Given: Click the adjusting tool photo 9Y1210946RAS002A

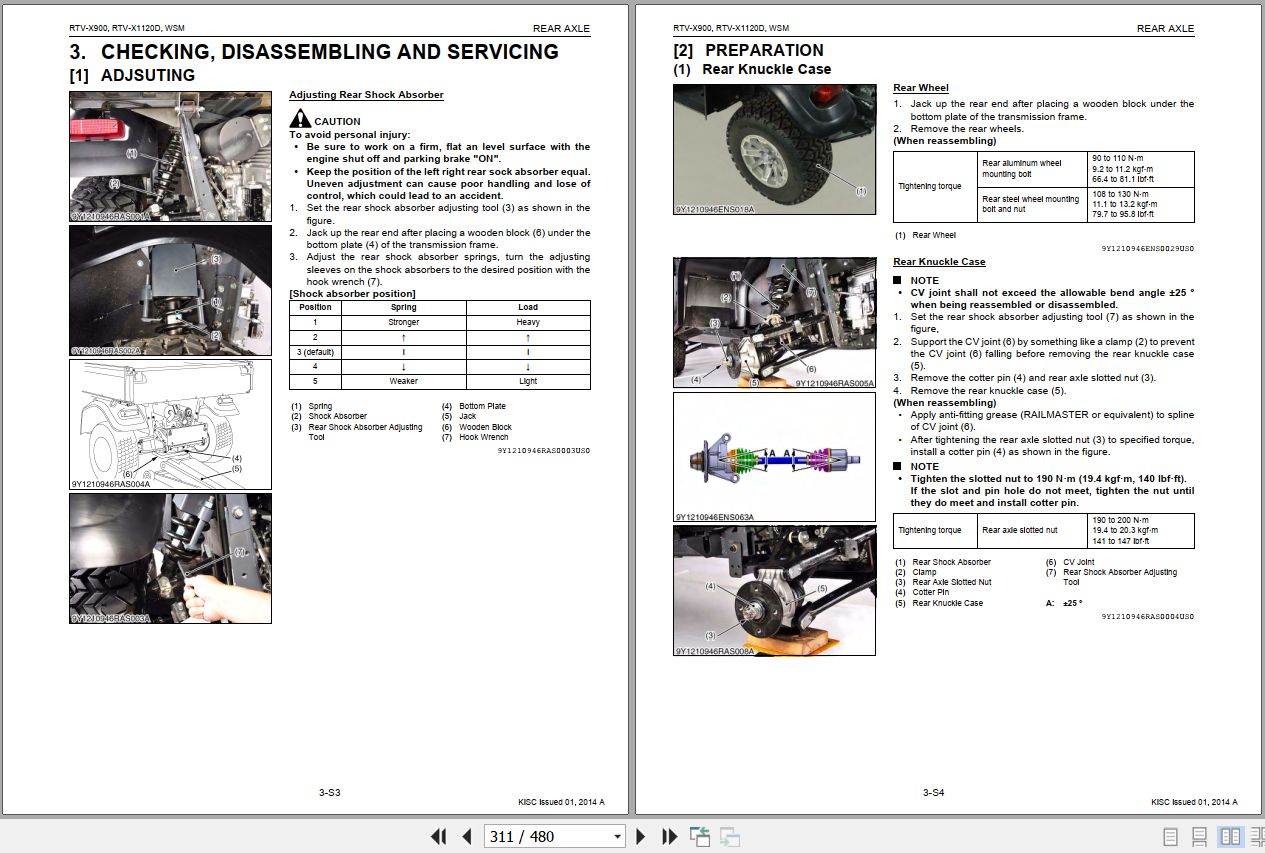Looking at the screenshot, I should pyautogui.click(x=170, y=290).
